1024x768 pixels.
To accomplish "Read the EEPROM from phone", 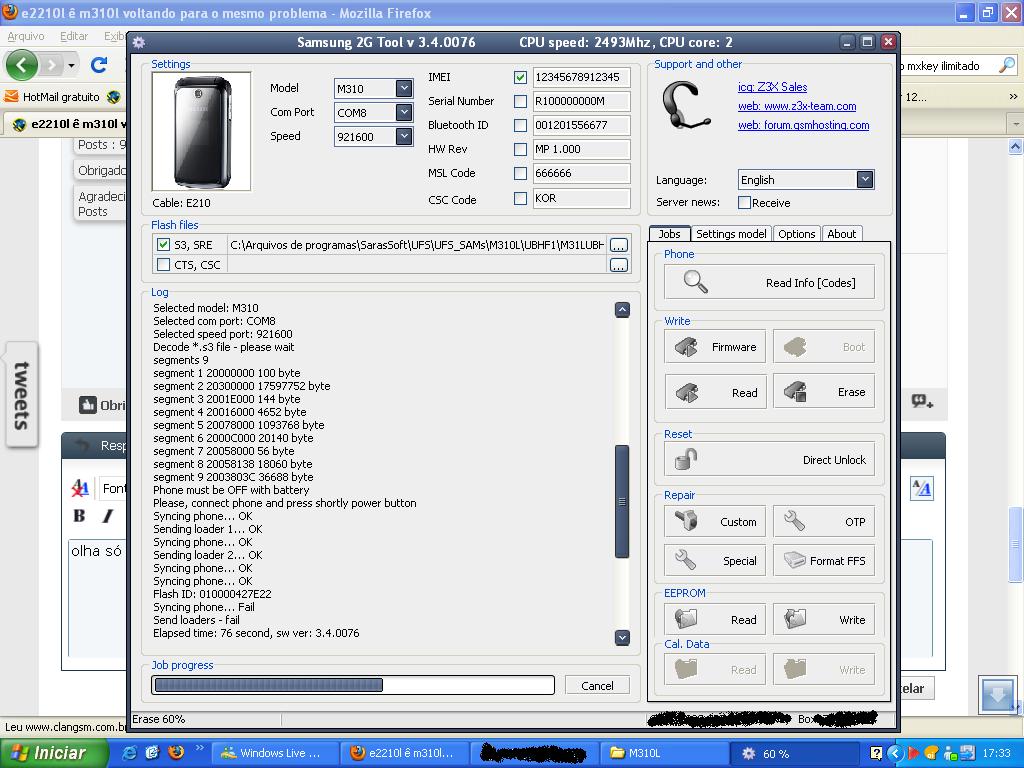I will coord(715,619).
